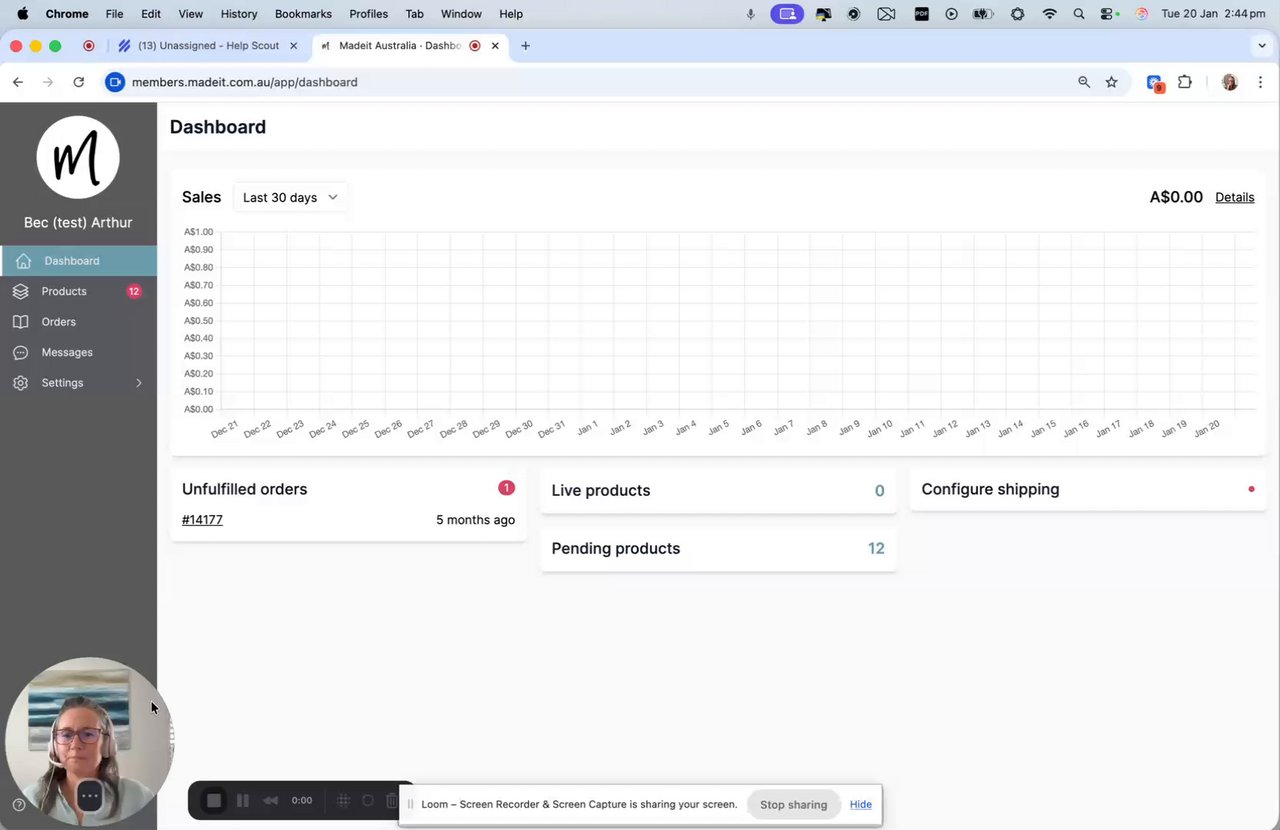The width and height of the screenshot is (1280, 830).
Task: Open the Chrome Extensions puzzle icon
Action: (1185, 82)
